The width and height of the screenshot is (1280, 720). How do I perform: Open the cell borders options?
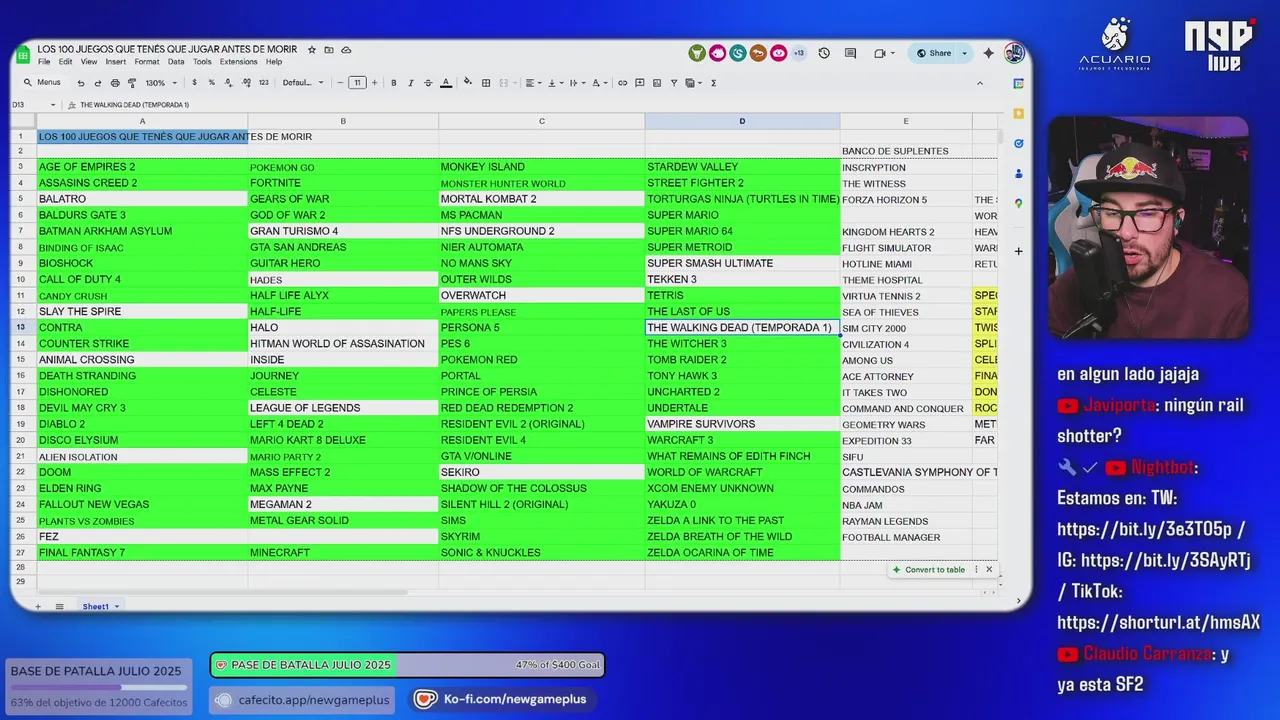pyautogui.click(x=486, y=83)
